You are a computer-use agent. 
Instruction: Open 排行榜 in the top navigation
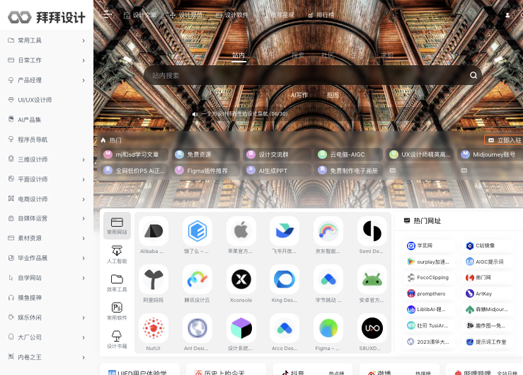click(x=321, y=15)
